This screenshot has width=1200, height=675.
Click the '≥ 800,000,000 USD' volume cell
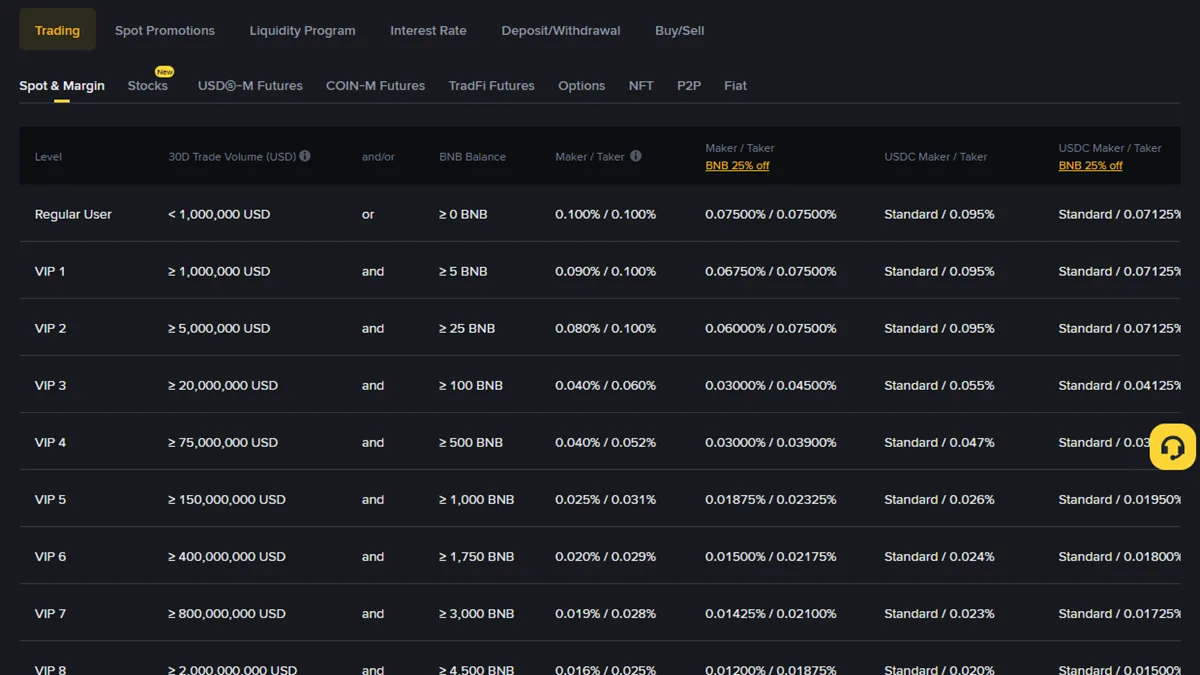(x=227, y=613)
